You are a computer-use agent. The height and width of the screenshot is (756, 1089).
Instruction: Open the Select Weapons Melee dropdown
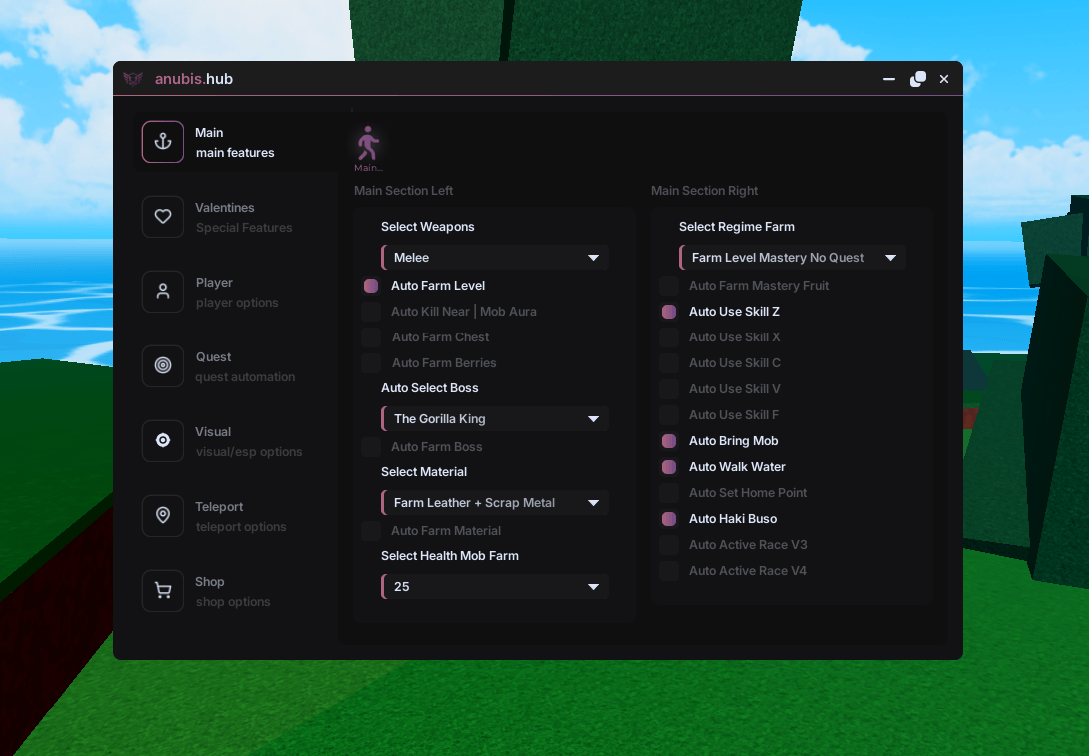click(x=495, y=258)
